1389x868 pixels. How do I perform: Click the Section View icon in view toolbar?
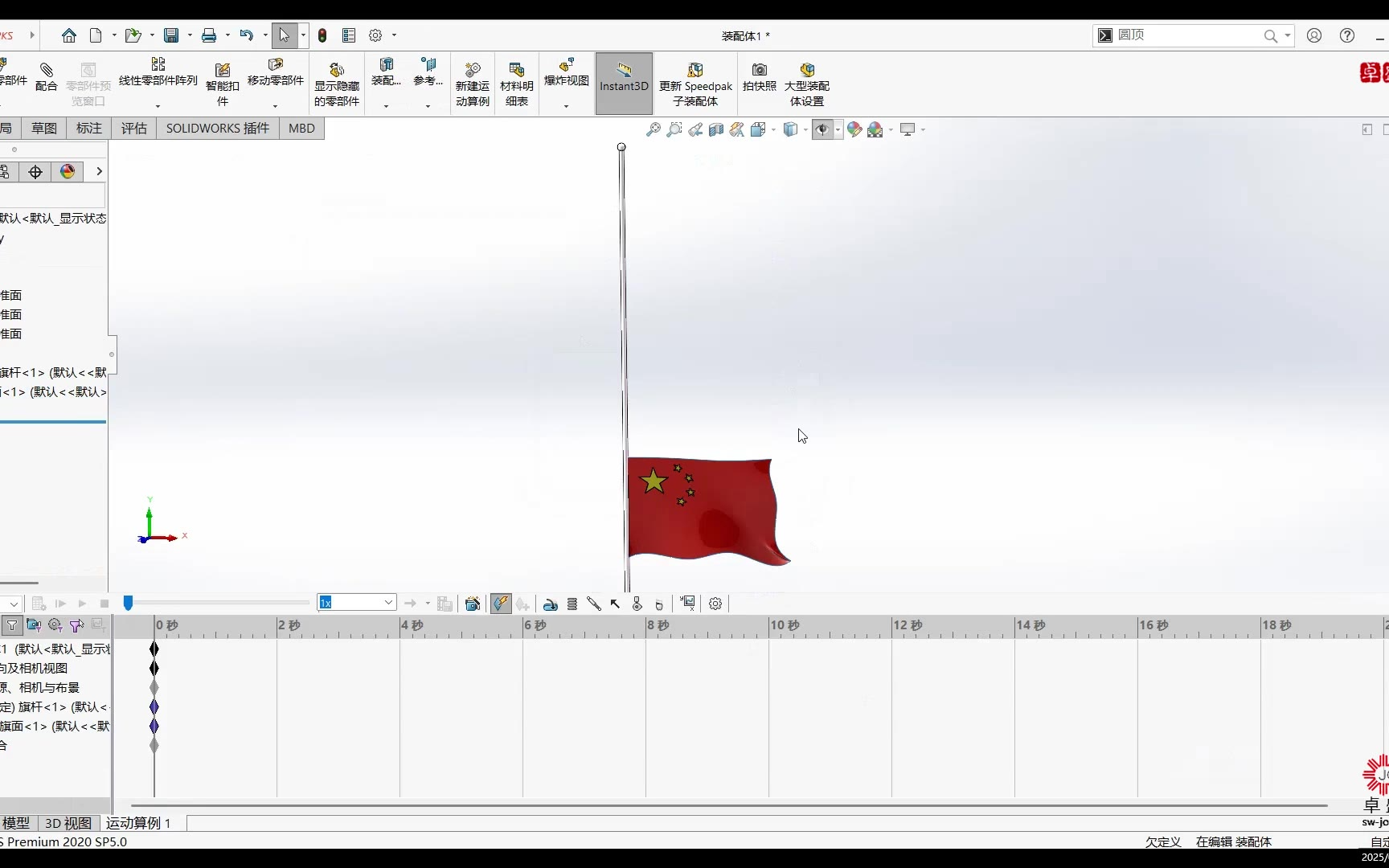716,129
